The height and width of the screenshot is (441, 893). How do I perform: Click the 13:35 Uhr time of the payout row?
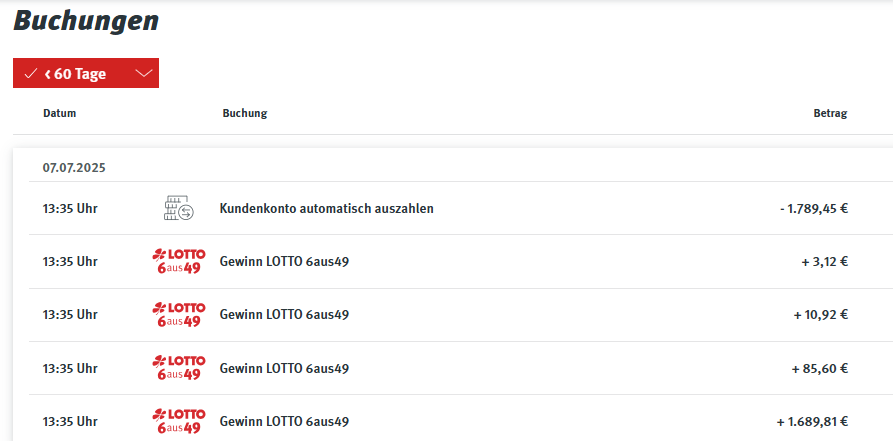coord(70,209)
